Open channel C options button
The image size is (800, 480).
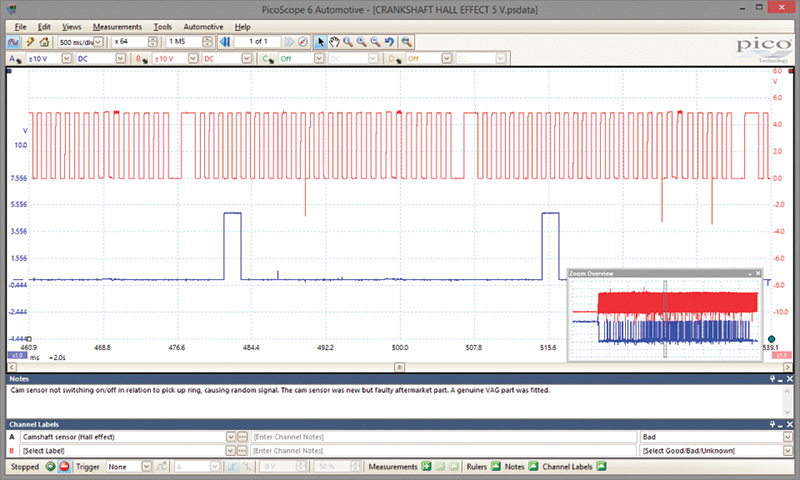tap(268, 59)
